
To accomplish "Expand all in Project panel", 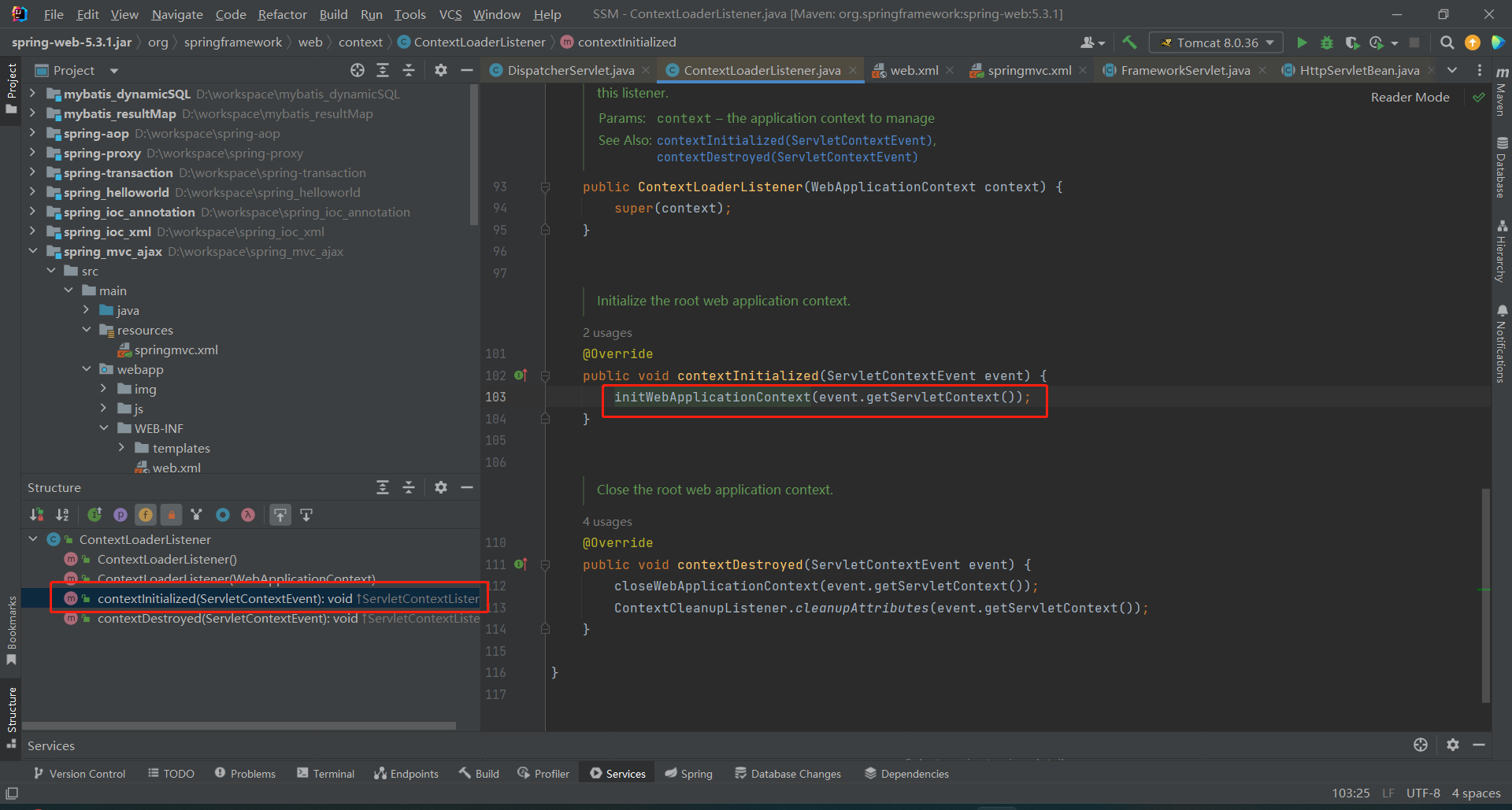I will (383, 70).
